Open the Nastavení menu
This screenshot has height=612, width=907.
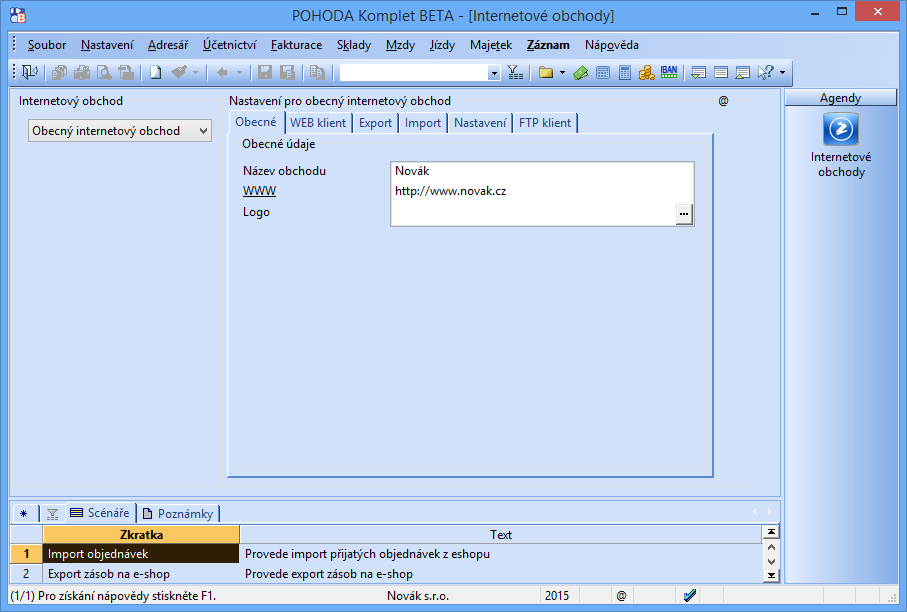coord(107,45)
